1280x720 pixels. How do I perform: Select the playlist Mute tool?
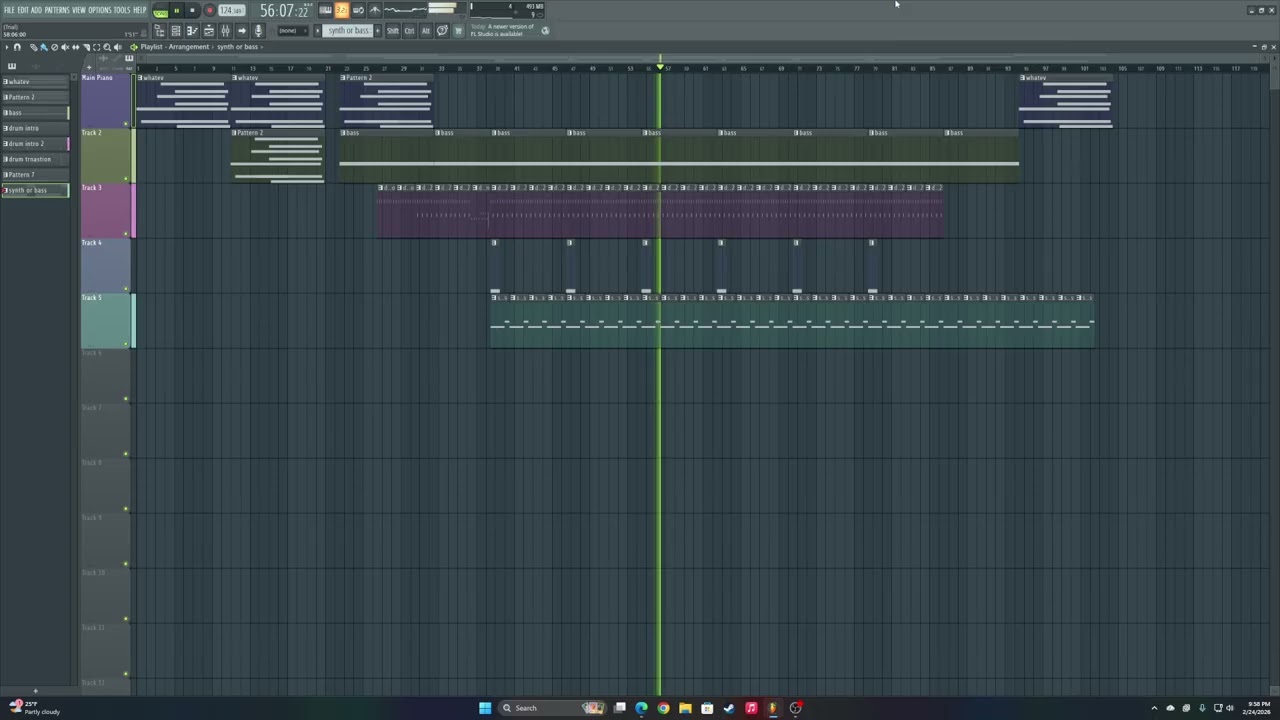(65, 47)
